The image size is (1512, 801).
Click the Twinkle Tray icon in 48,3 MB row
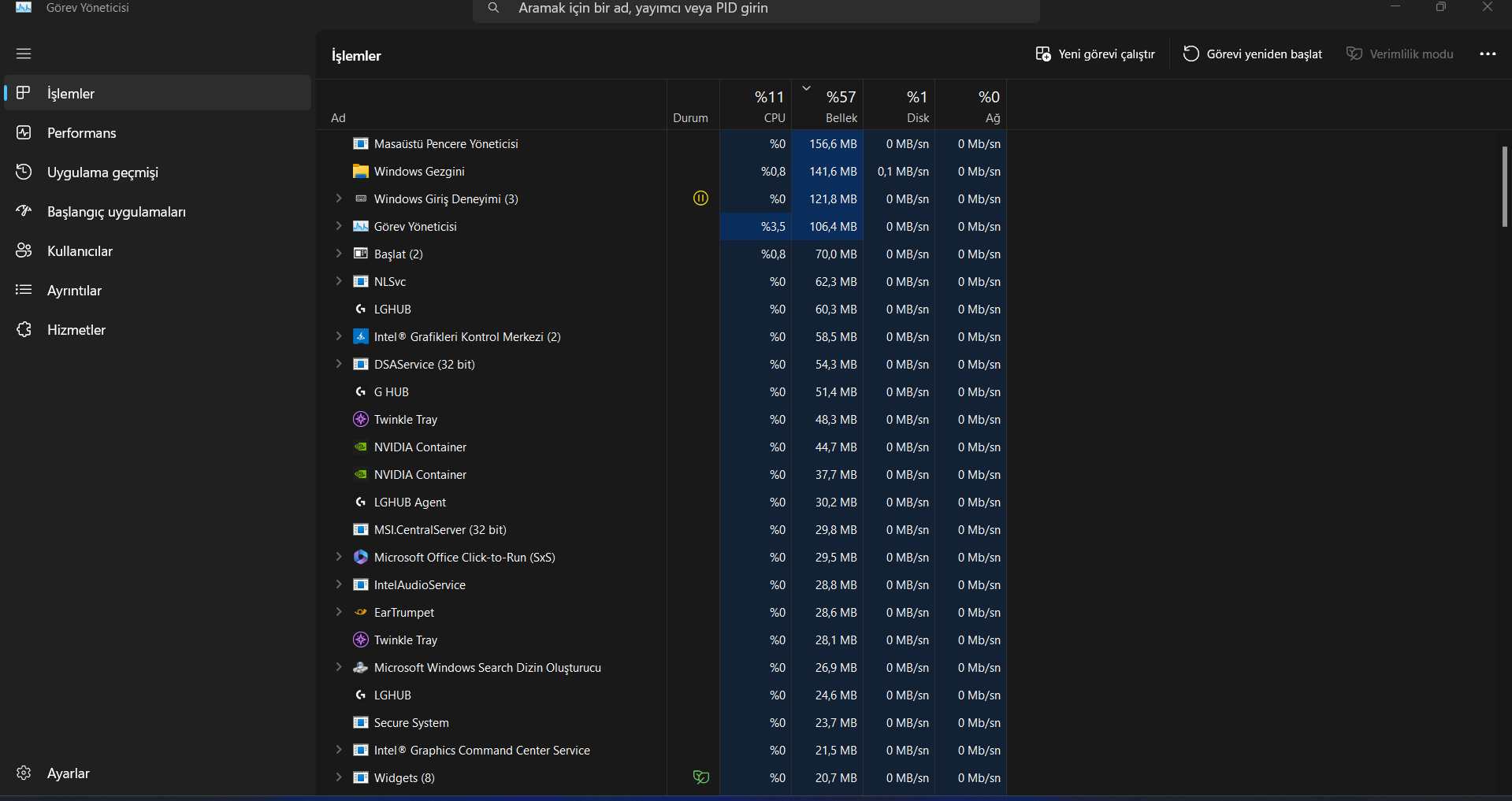[361, 419]
